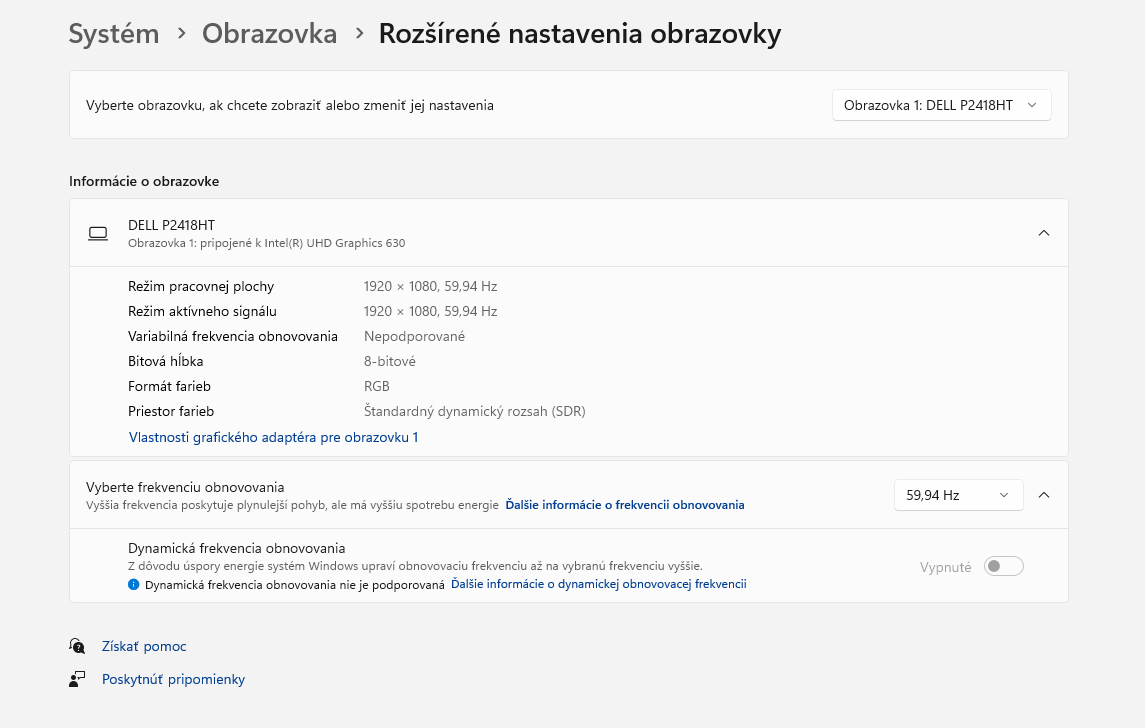Click the Získať pomoc headset icon
The width and height of the screenshot is (1145, 728).
tap(78, 646)
